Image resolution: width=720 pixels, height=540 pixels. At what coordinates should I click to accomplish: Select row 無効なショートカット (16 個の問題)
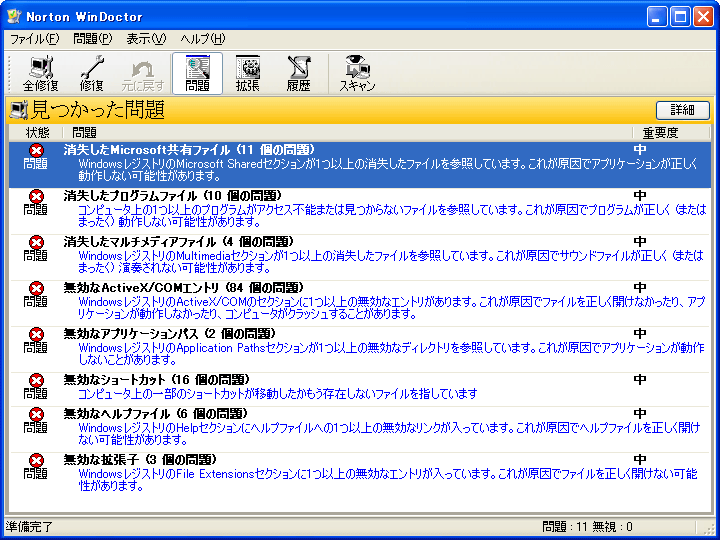(360, 388)
